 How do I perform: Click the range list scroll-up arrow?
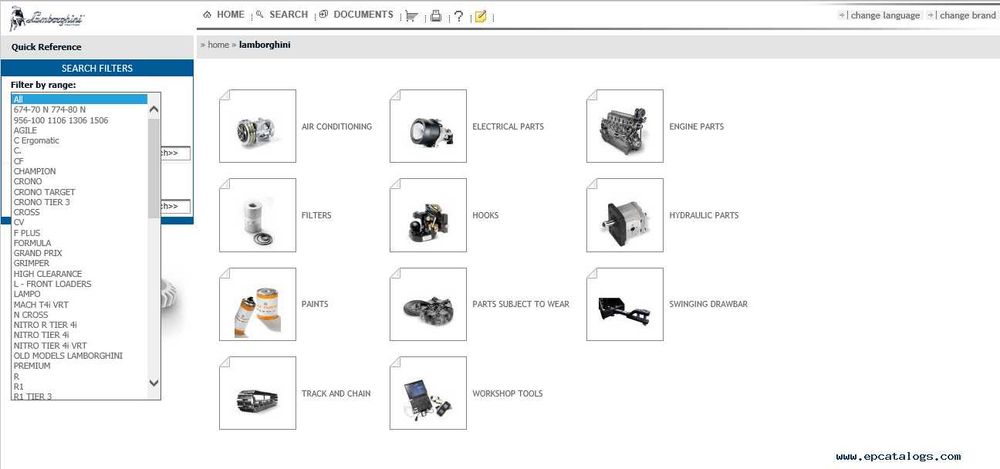154,110
